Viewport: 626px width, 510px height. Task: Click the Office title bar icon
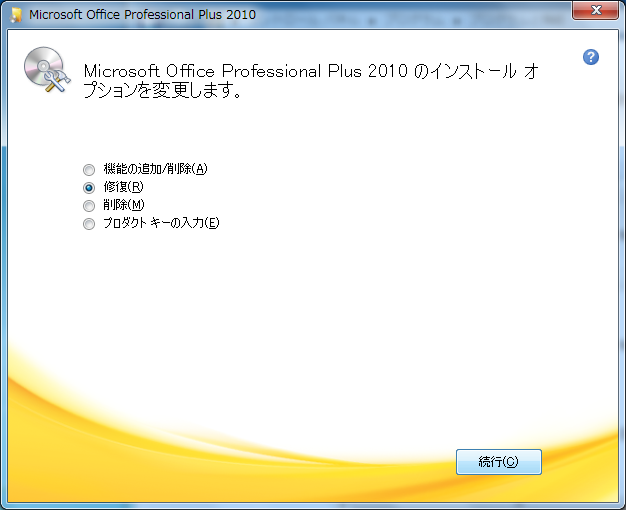16,15
